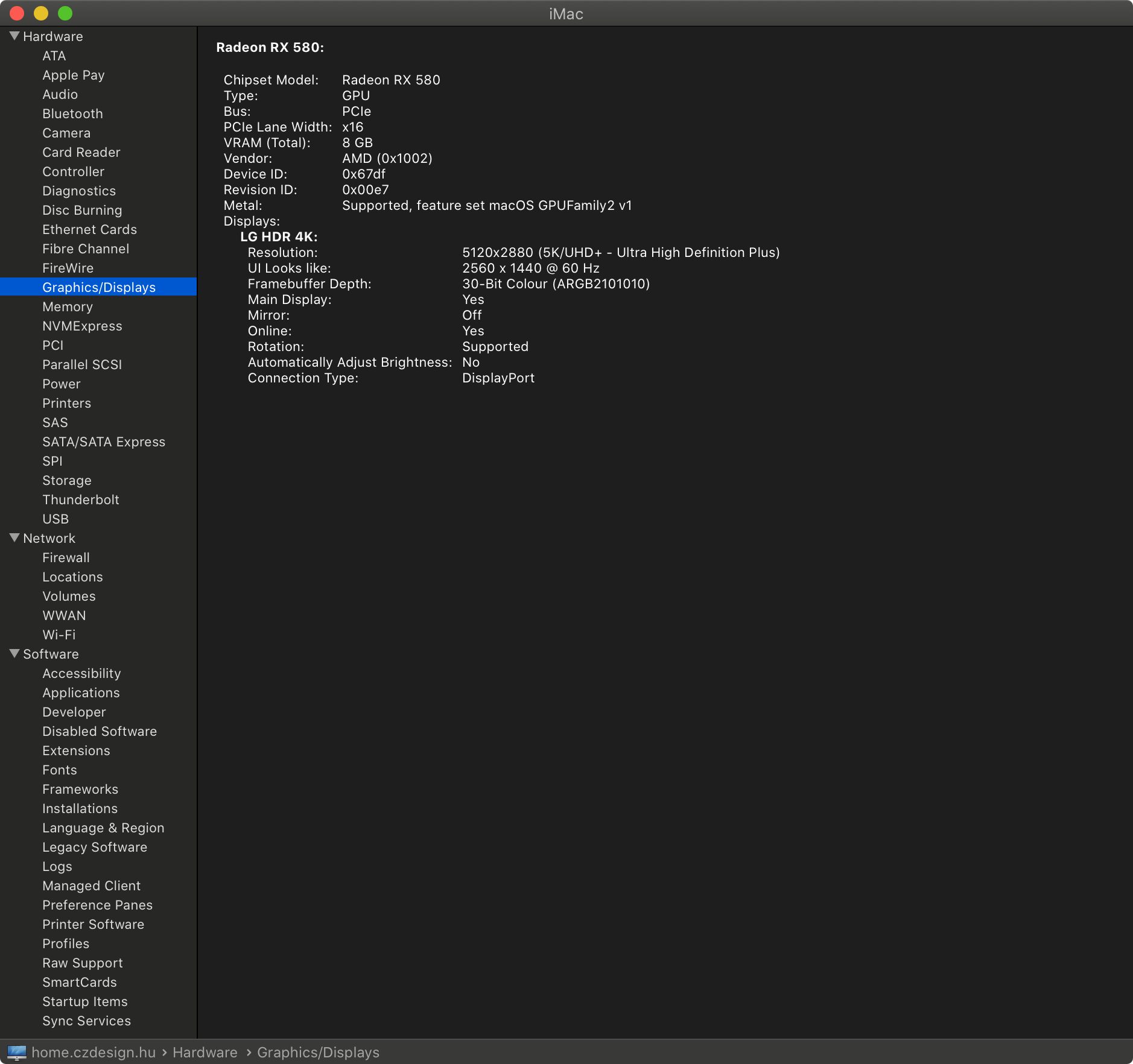Click Graphics/Displays in the path bar
This screenshot has height=1064, width=1133.
click(319, 1053)
